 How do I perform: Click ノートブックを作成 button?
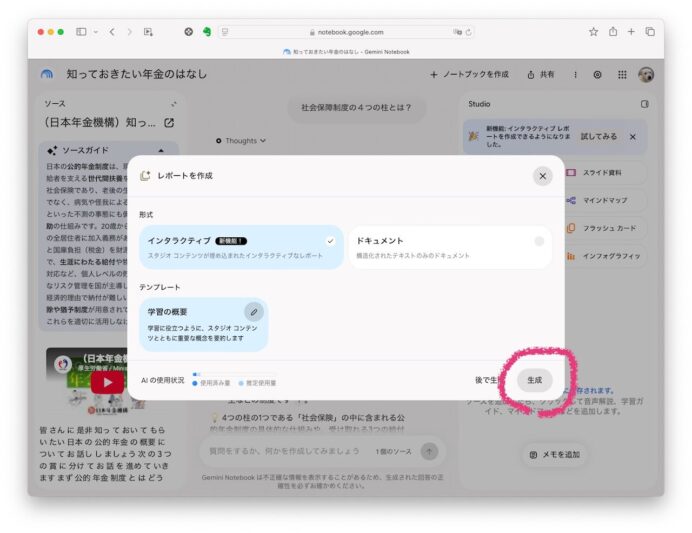pyautogui.click(x=469, y=75)
